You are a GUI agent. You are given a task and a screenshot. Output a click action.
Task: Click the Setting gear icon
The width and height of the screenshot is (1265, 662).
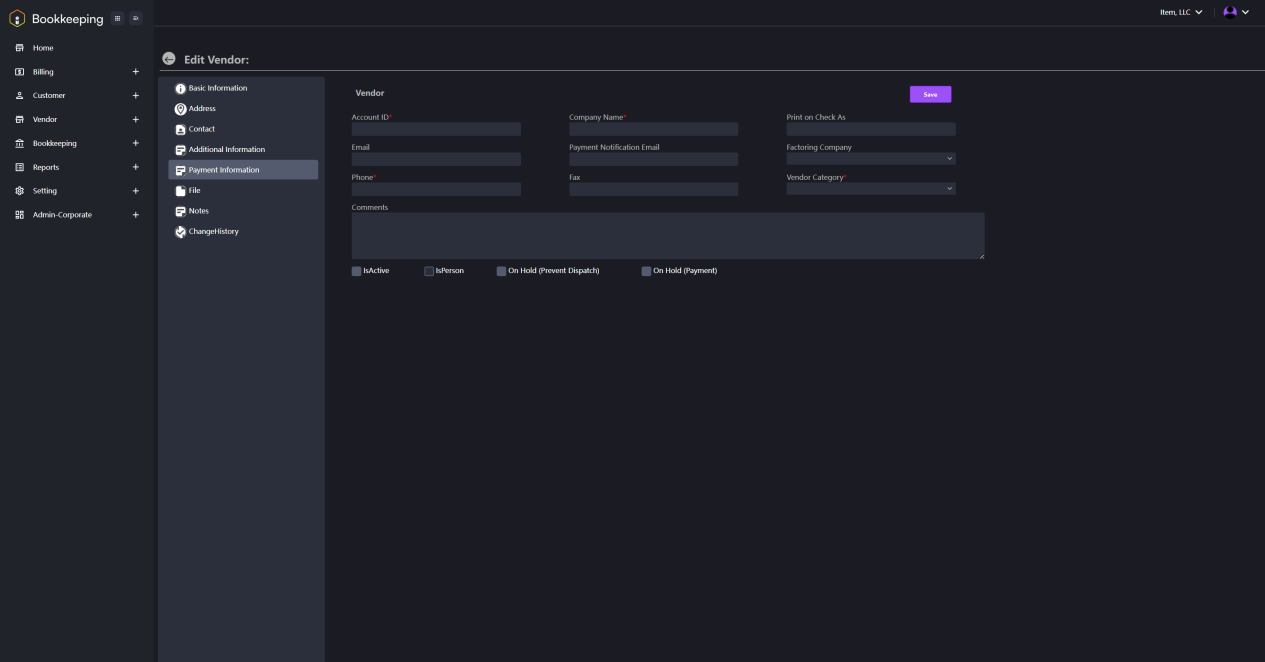click(x=19, y=191)
